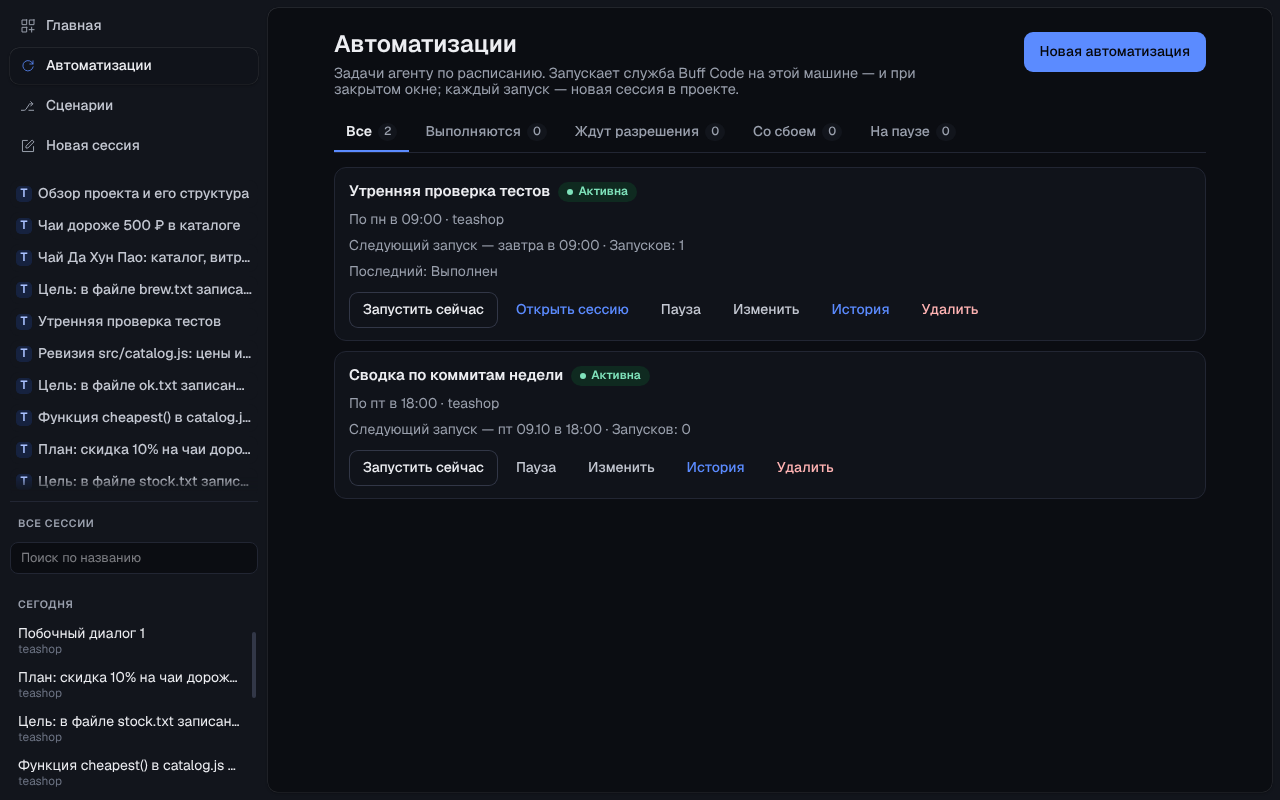1280x800 pixels.
Task: Run Сводка по коммитам недели now
Action: pos(423,468)
